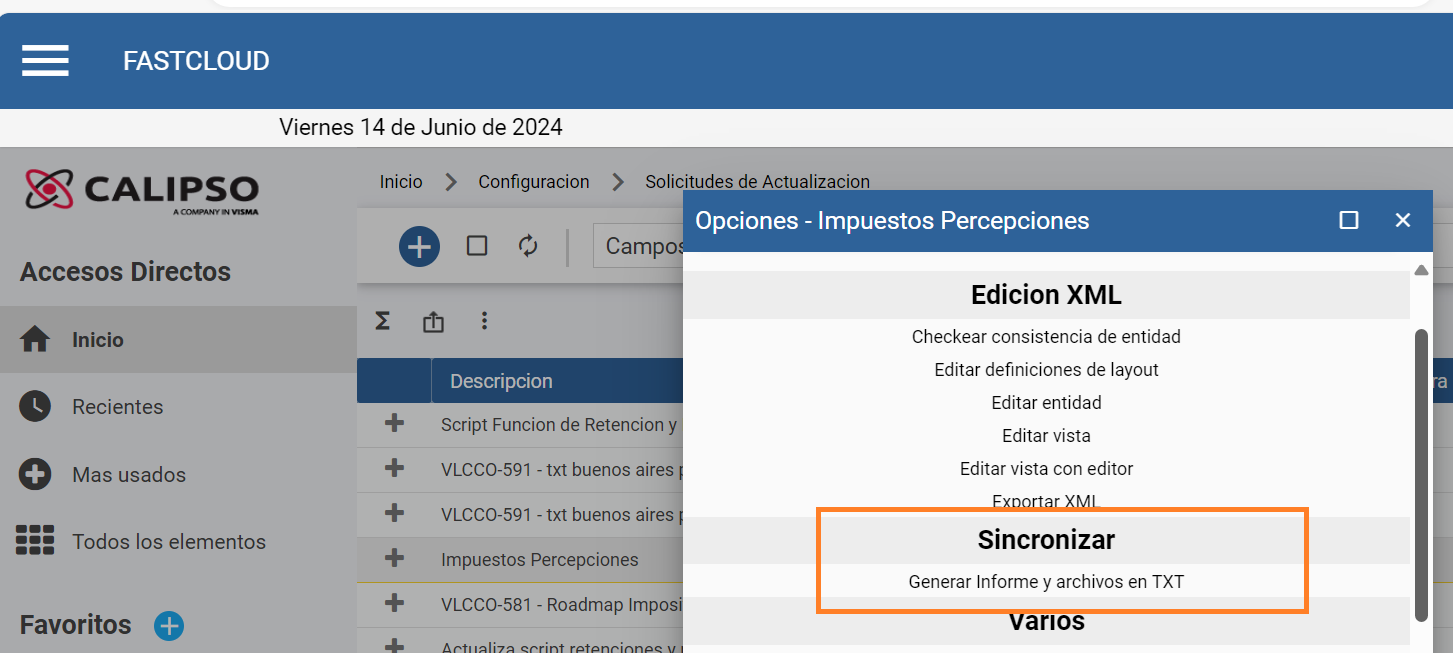Click the sigma totals icon
Screen dimensions: 1453x653
click(x=382, y=321)
